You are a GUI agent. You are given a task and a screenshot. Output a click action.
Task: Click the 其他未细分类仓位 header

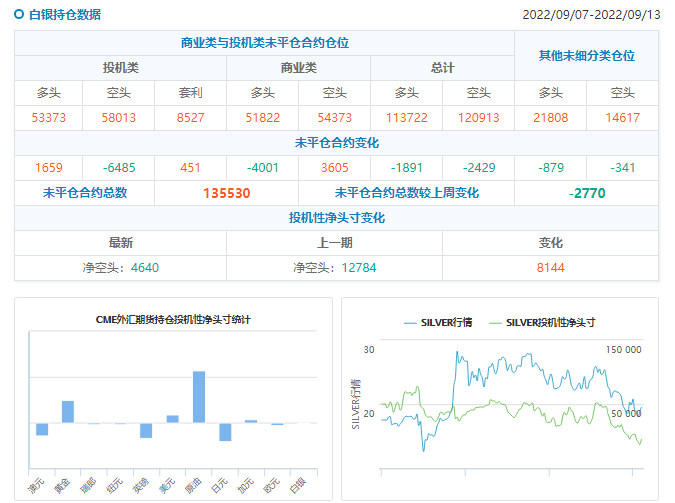point(586,56)
